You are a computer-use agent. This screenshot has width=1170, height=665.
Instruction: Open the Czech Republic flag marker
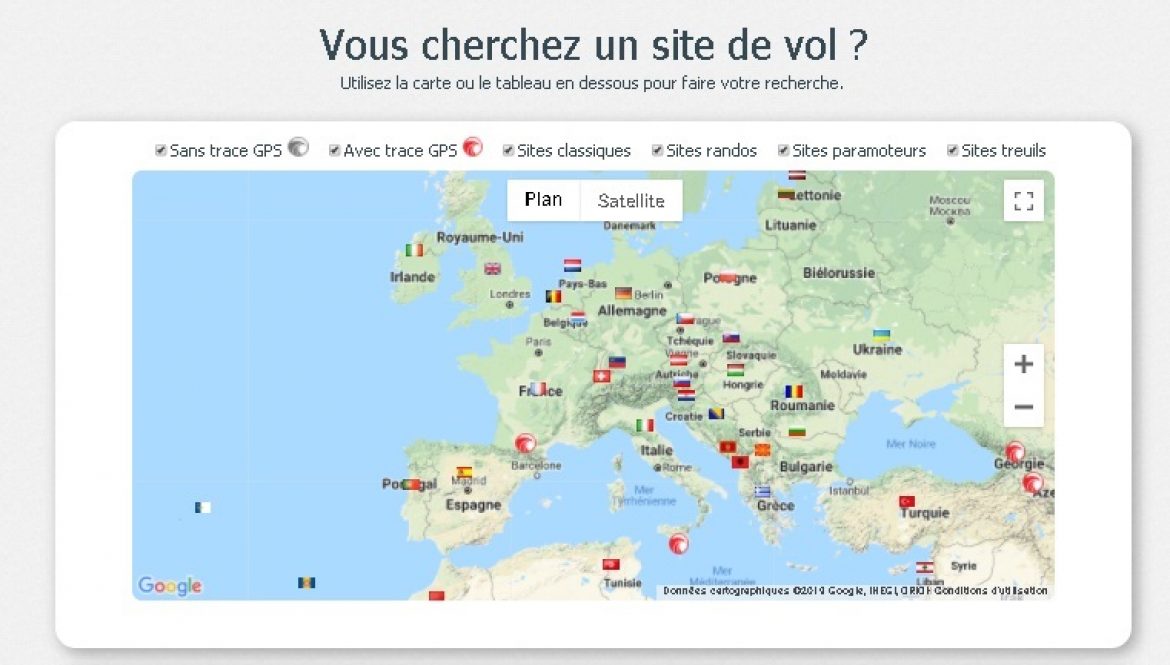point(685,319)
